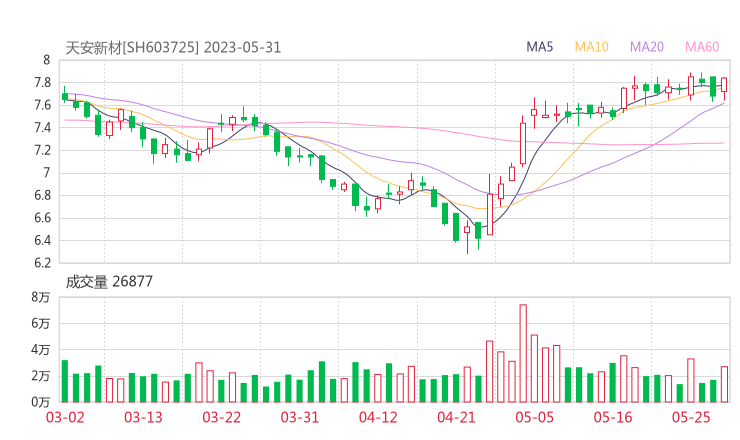Click the 05-05 date axis label
This screenshot has width=740, height=440.
pyautogui.click(x=535, y=417)
